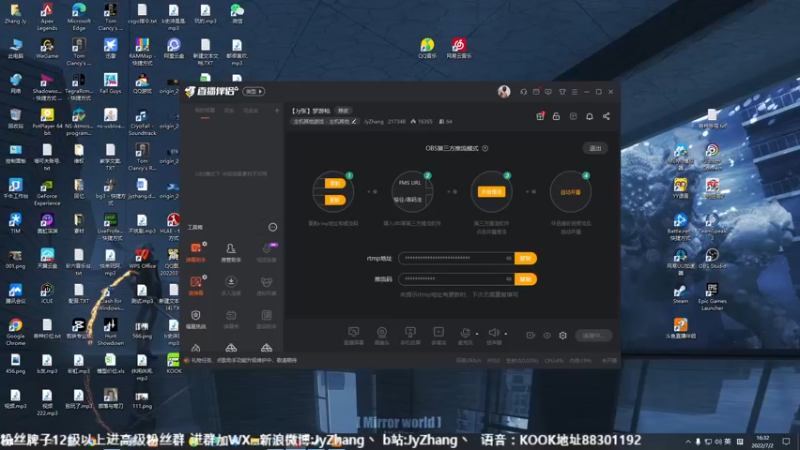Copy the rtmp address with orange button
The width and height of the screenshot is (800, 450).
click(526, 258)
